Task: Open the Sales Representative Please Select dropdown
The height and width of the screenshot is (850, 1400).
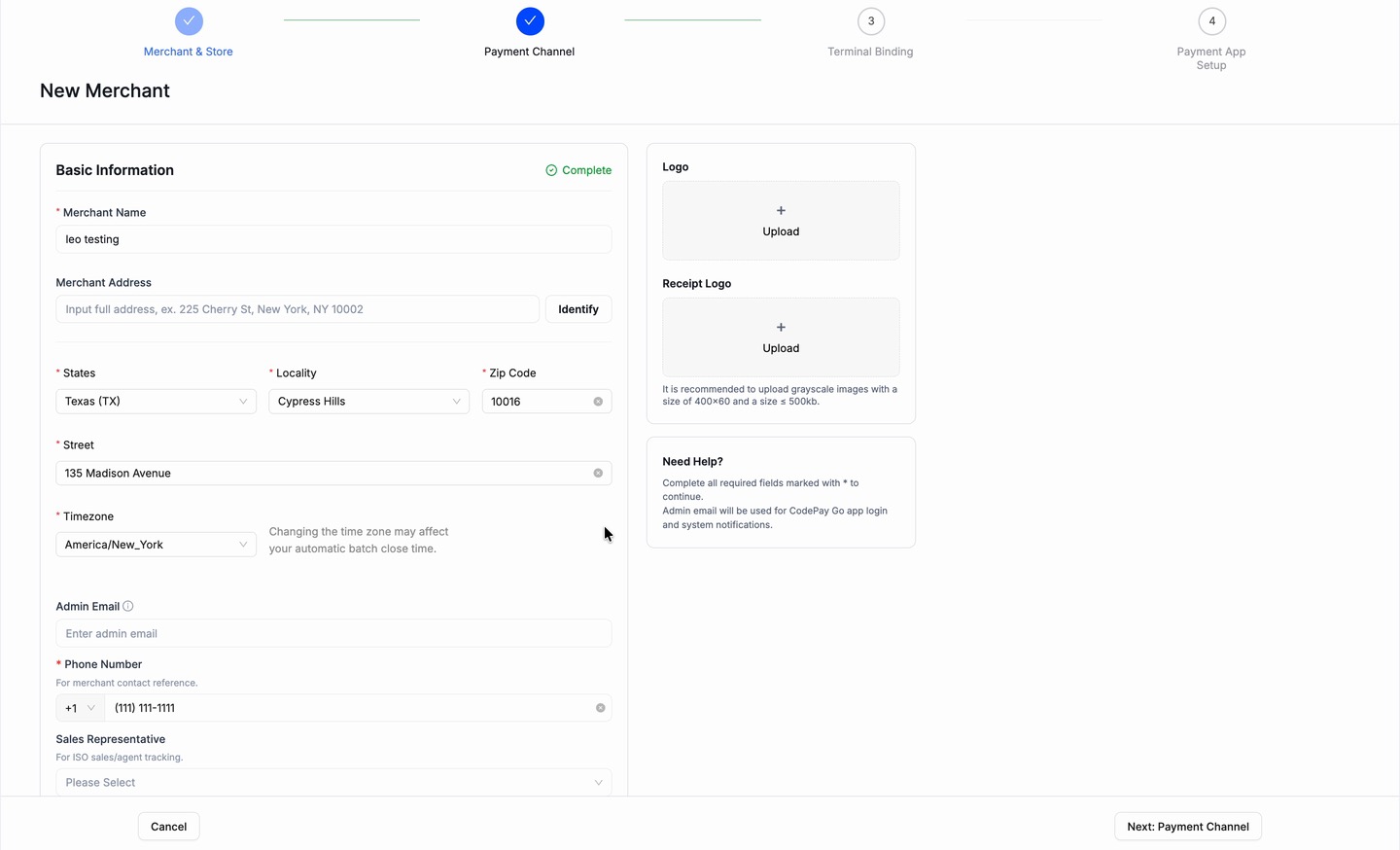Action: pyautogui.click(x=333, y=782)
